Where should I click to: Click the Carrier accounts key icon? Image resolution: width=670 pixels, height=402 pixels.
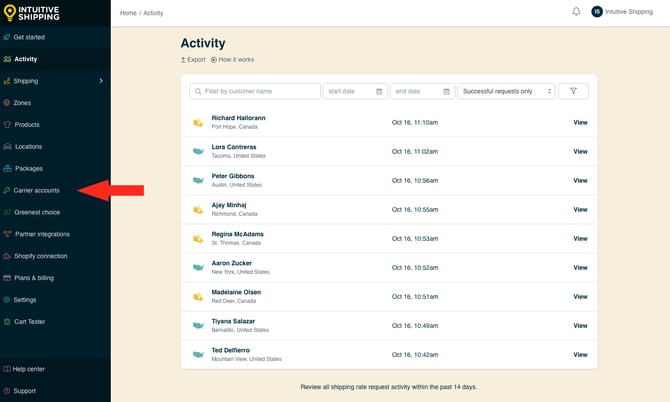pyautogui.click(x=7, y=190)
